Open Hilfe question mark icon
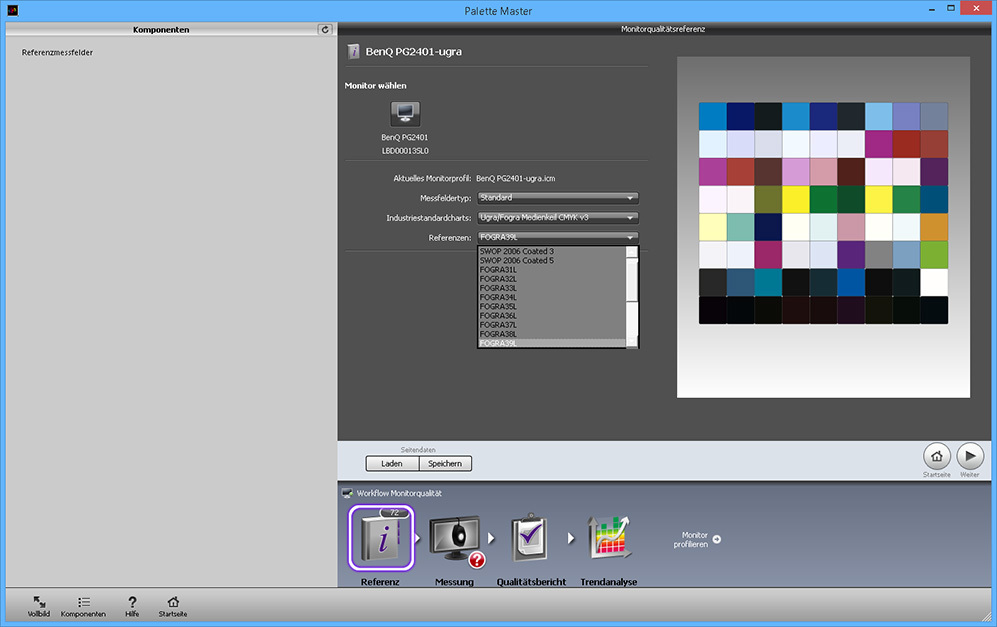Screen dimensions: 997x627 [132, 606]
